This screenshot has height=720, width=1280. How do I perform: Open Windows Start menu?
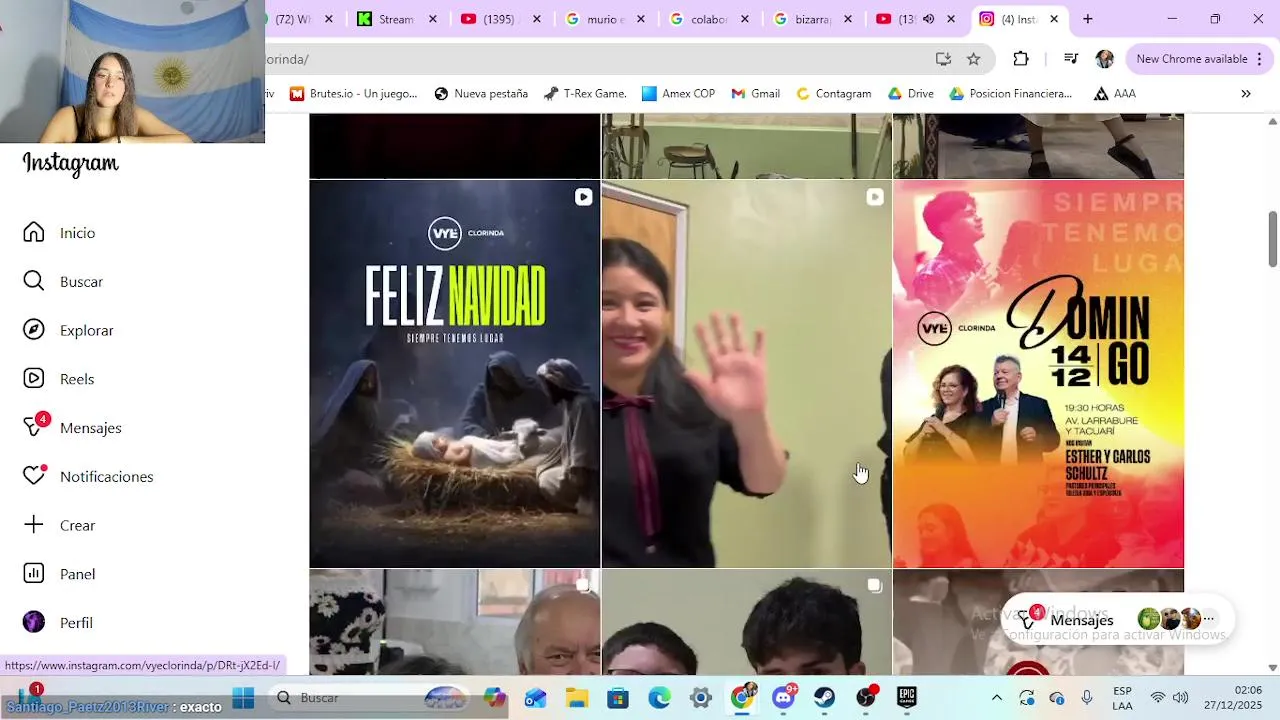click(x=243, y=698)
